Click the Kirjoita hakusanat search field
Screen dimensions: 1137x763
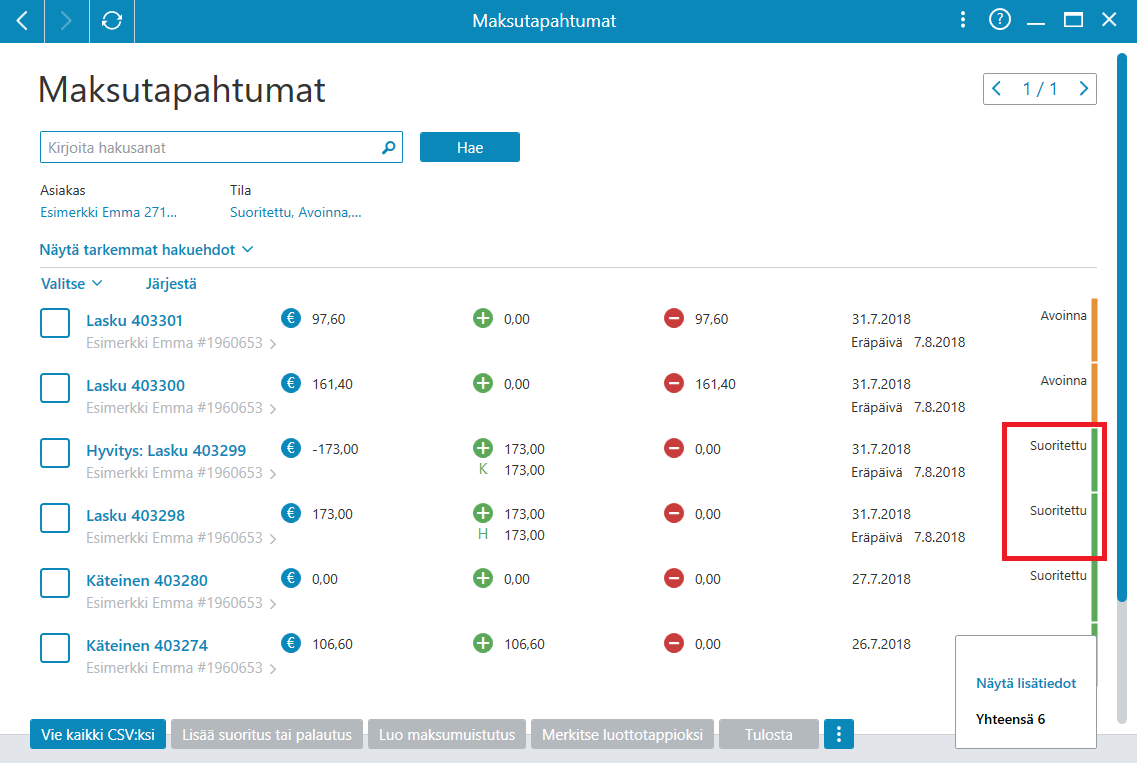(210, 147)
